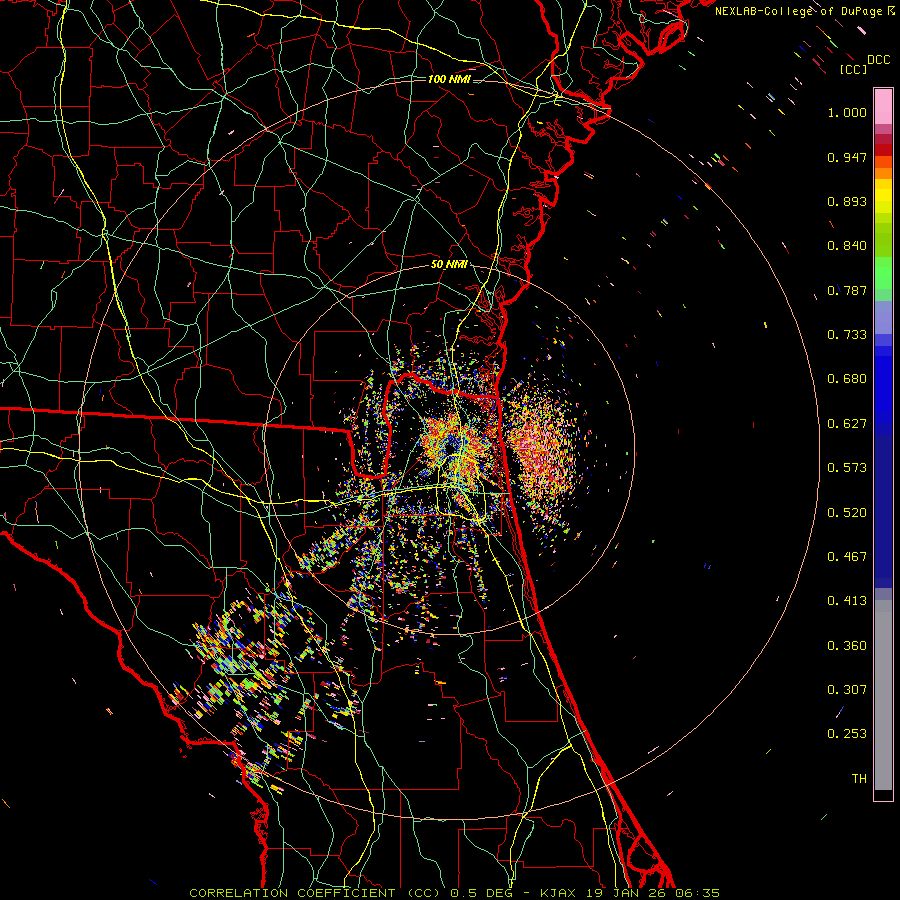This screenshot has width=900, height=900.
Task: Click the DCC product label
Action: tap(879, 60)
